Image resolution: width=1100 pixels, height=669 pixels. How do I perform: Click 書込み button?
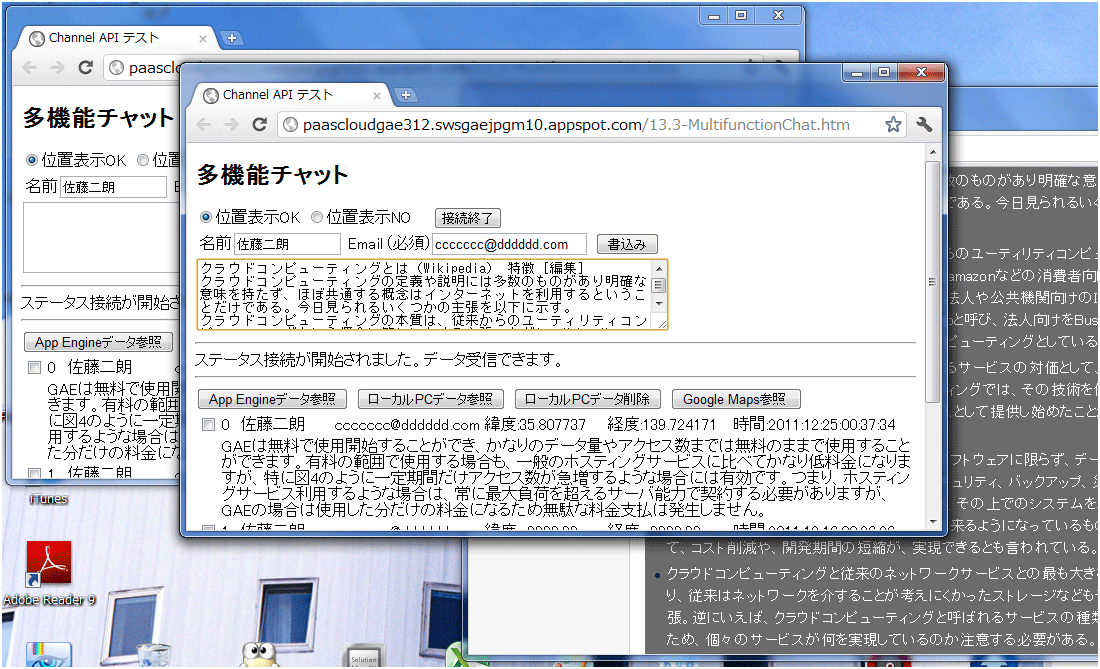click(x=627, y=244)
